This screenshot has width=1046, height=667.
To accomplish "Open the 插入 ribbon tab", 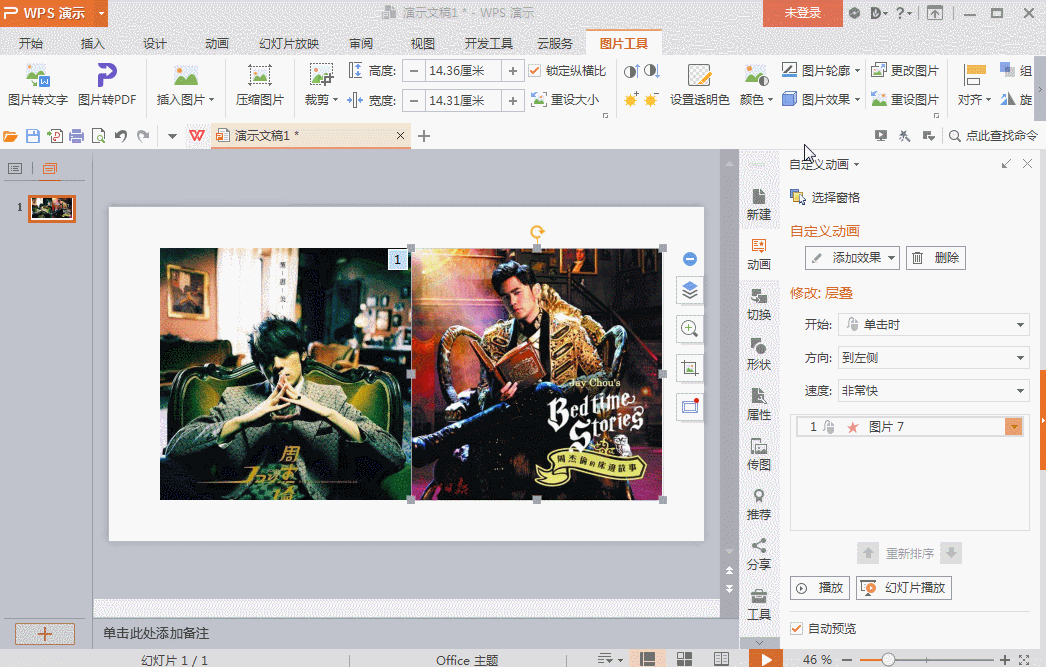I will click(93, 43).
